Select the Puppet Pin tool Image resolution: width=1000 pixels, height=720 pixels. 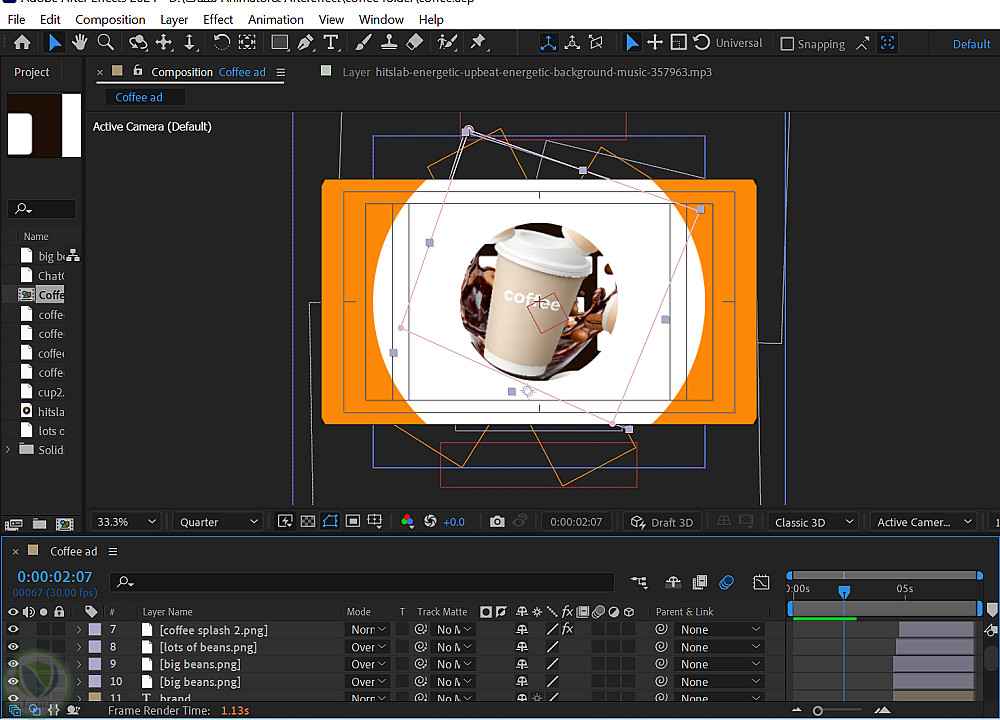(x=478, y=42)
